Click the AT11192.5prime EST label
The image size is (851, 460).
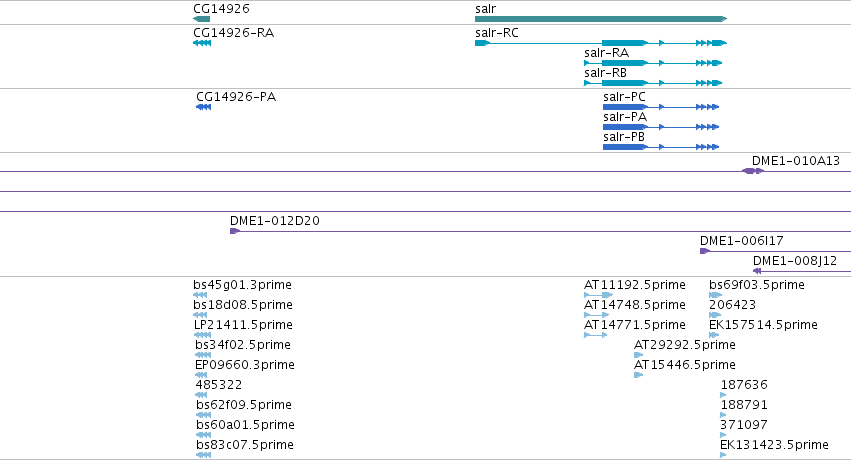[634, 285]
